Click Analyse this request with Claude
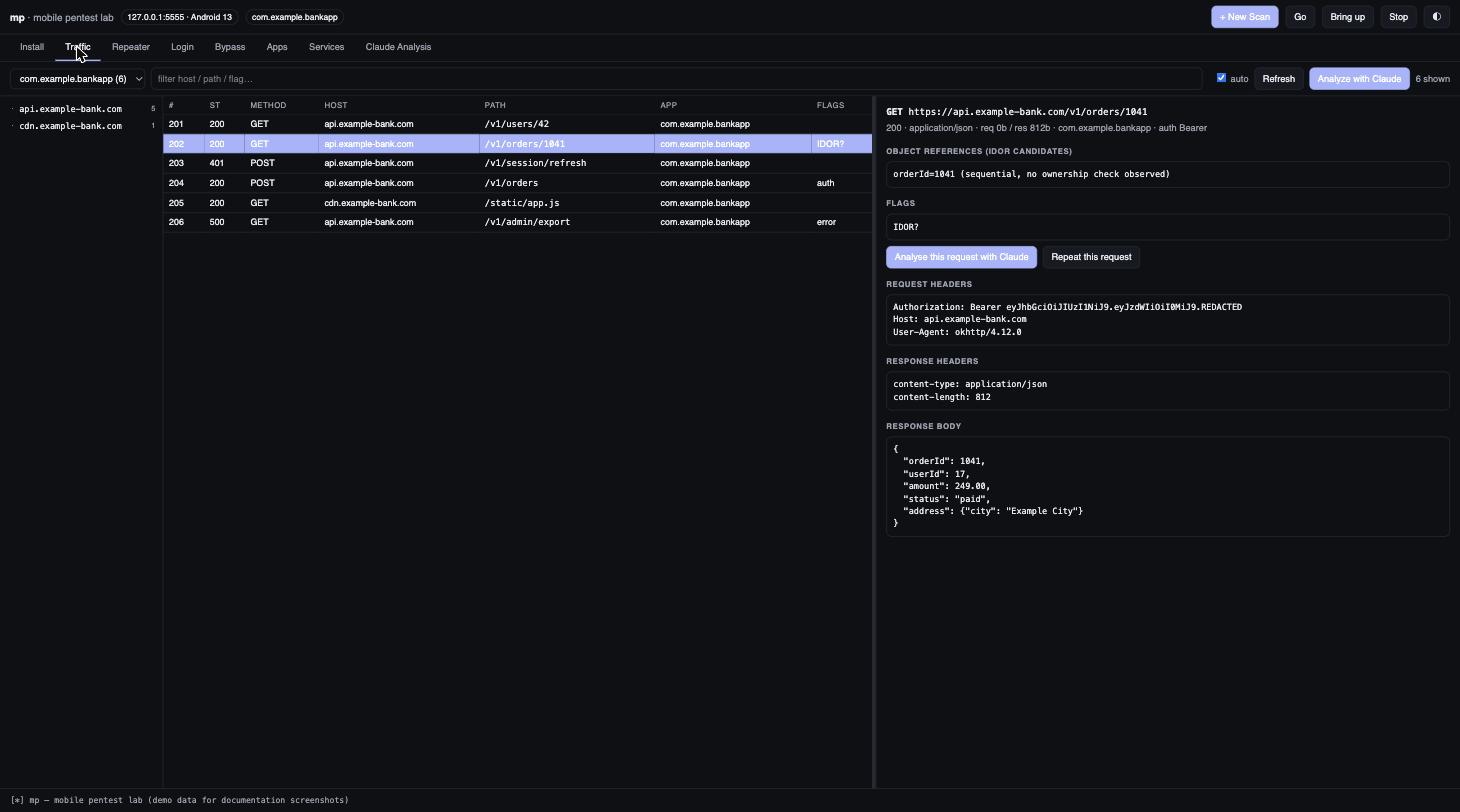The width and height of the screenshot is (1460, 812). coord(961,257)
